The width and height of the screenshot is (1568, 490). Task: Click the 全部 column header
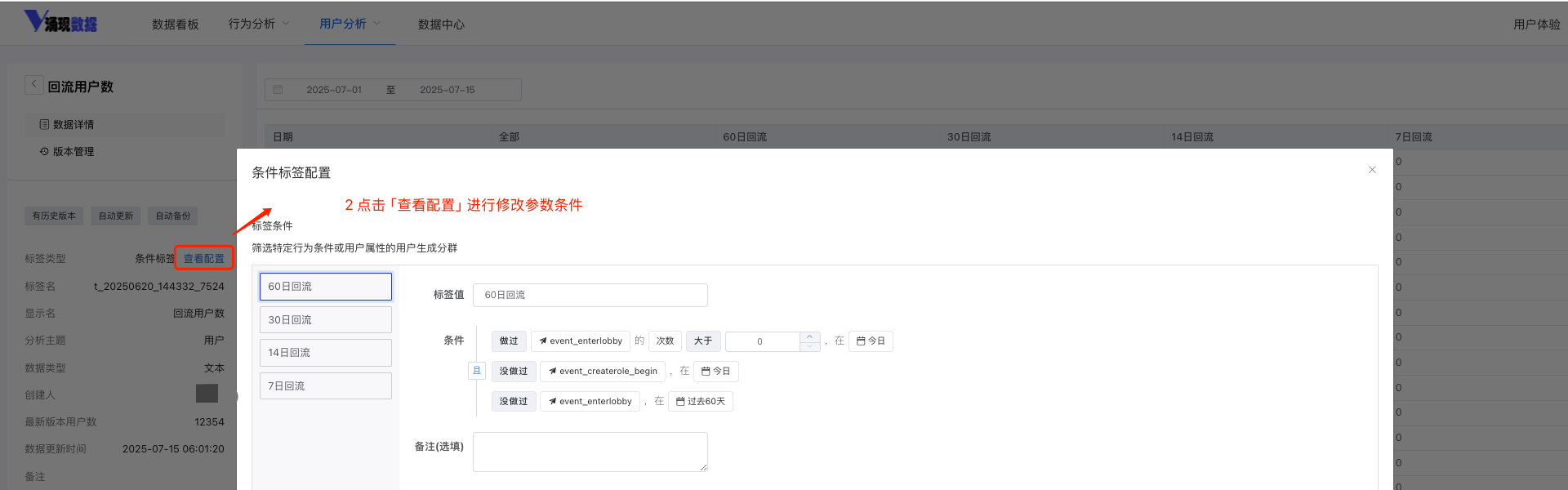tap(509, 137)
